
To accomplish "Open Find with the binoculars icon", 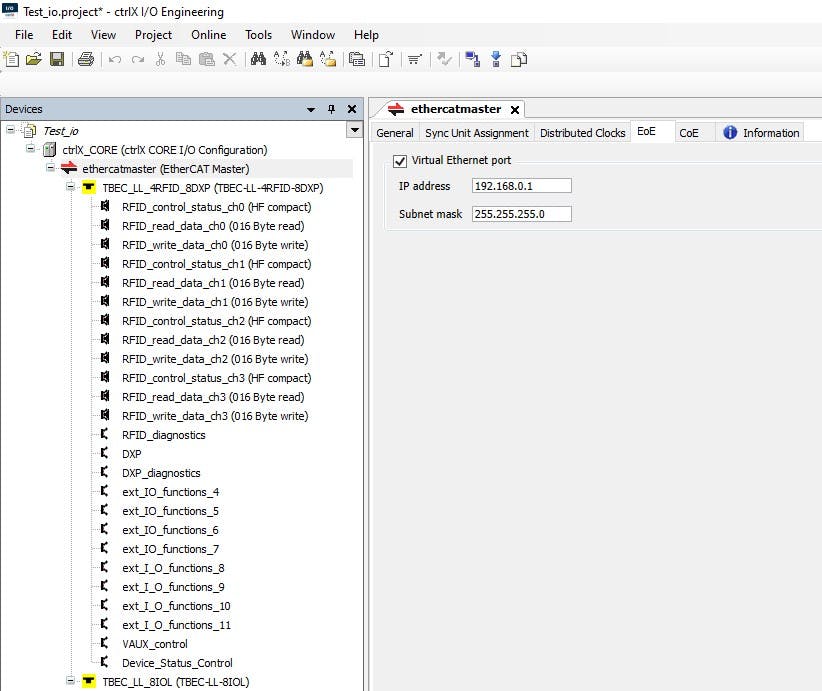I will (258, 59).
